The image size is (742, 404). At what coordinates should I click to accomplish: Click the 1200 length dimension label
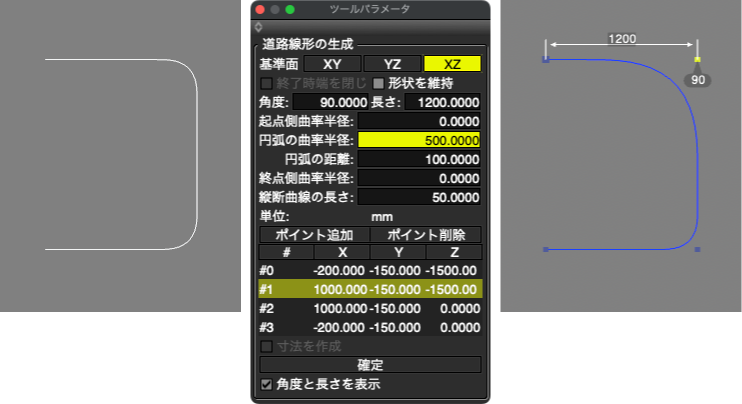point(622,39)
